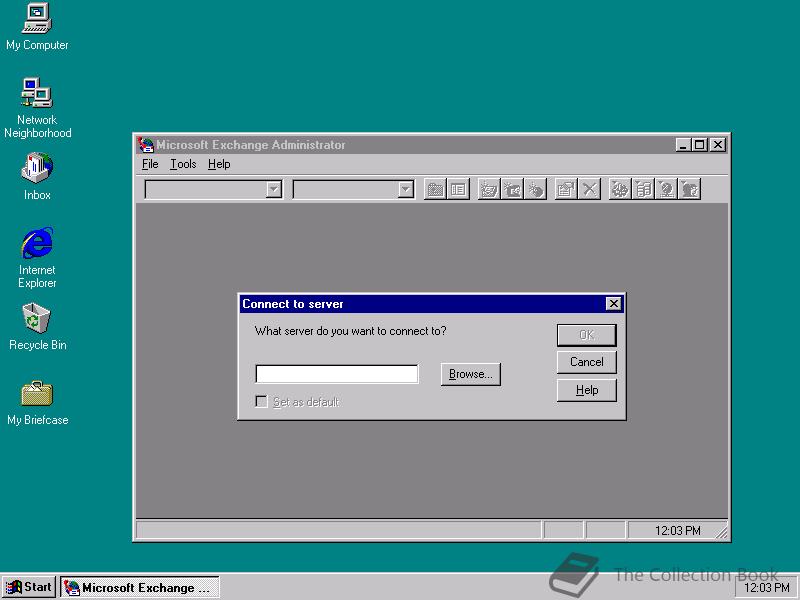Minimize the Exchange Administrator window
Screen dimensions: 800x600
point(684,145)
